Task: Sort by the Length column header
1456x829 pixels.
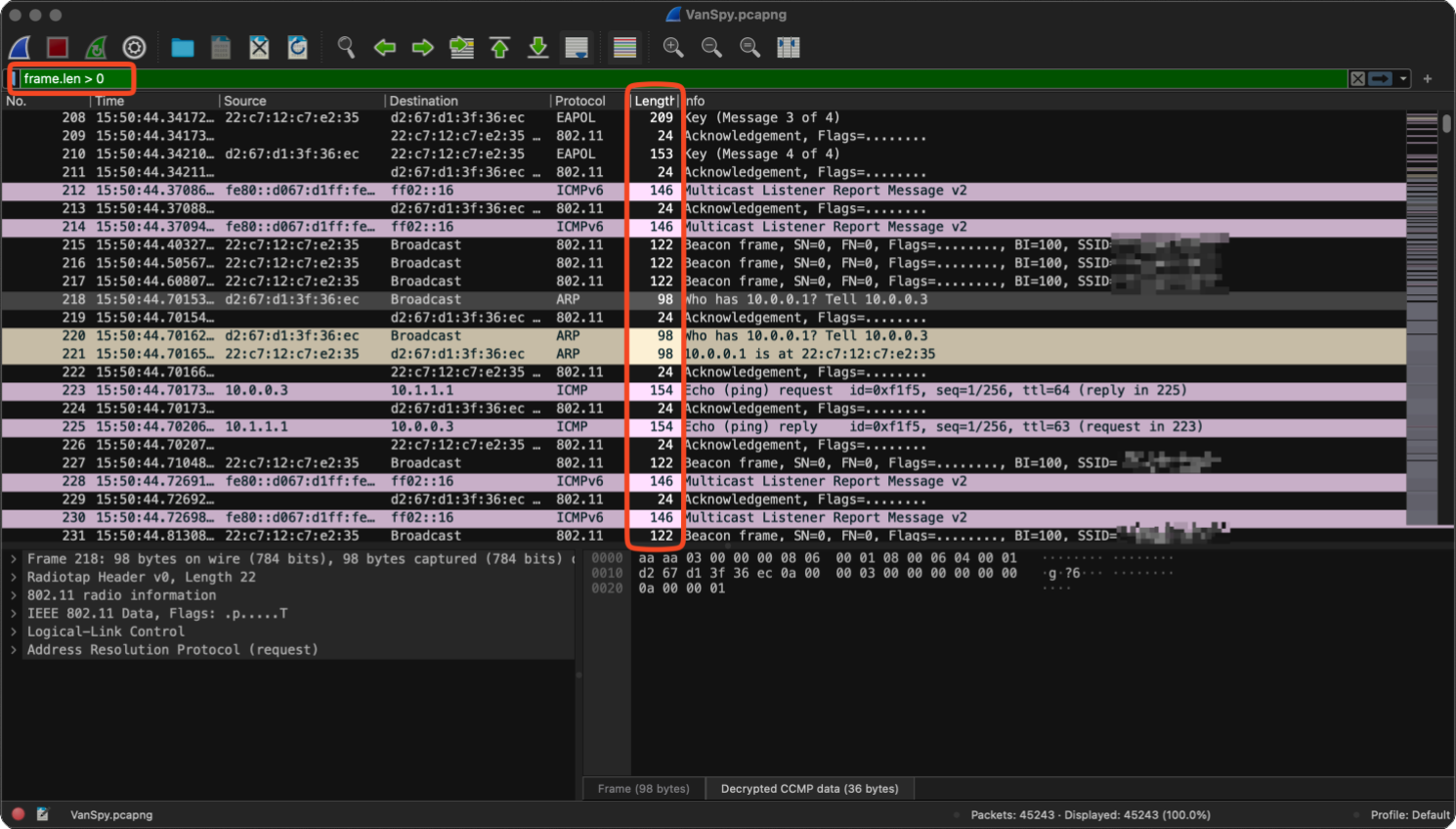Action: 654,101
